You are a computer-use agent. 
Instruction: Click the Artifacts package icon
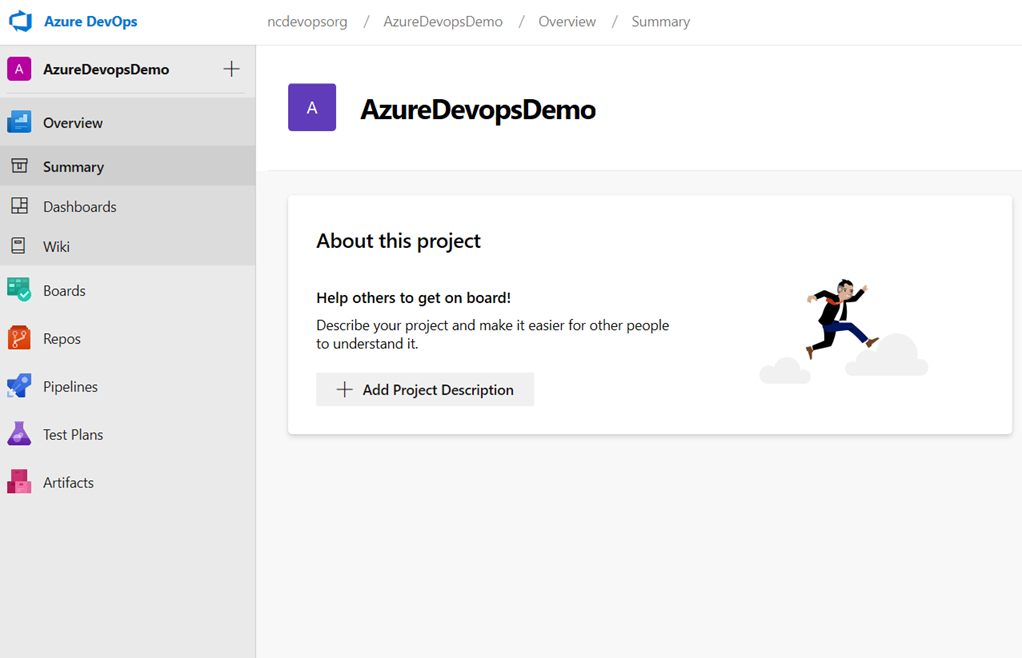pos(19,481)
